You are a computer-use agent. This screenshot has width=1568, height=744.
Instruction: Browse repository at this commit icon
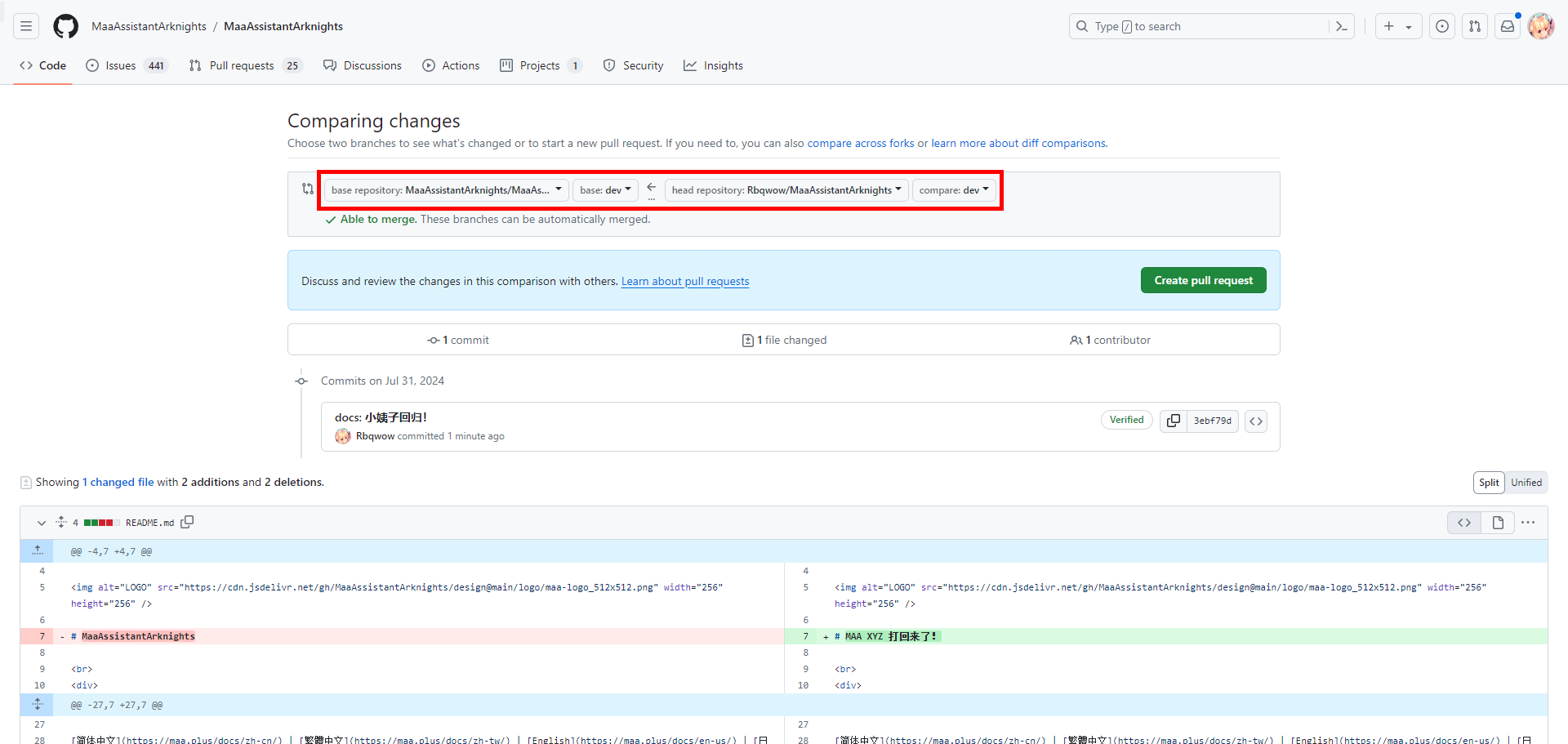1256,421
